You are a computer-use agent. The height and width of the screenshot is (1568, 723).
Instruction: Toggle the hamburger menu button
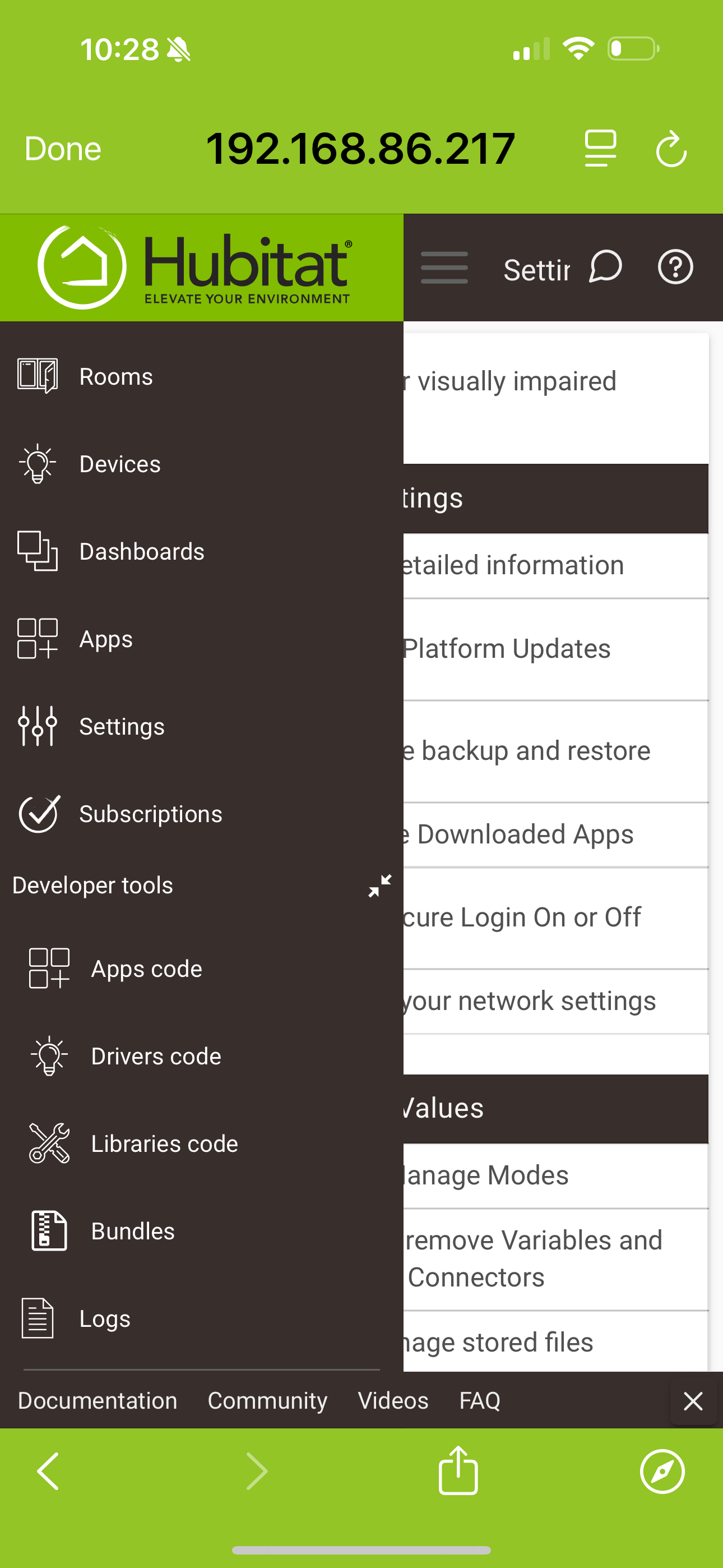click(x=444, y=267)
